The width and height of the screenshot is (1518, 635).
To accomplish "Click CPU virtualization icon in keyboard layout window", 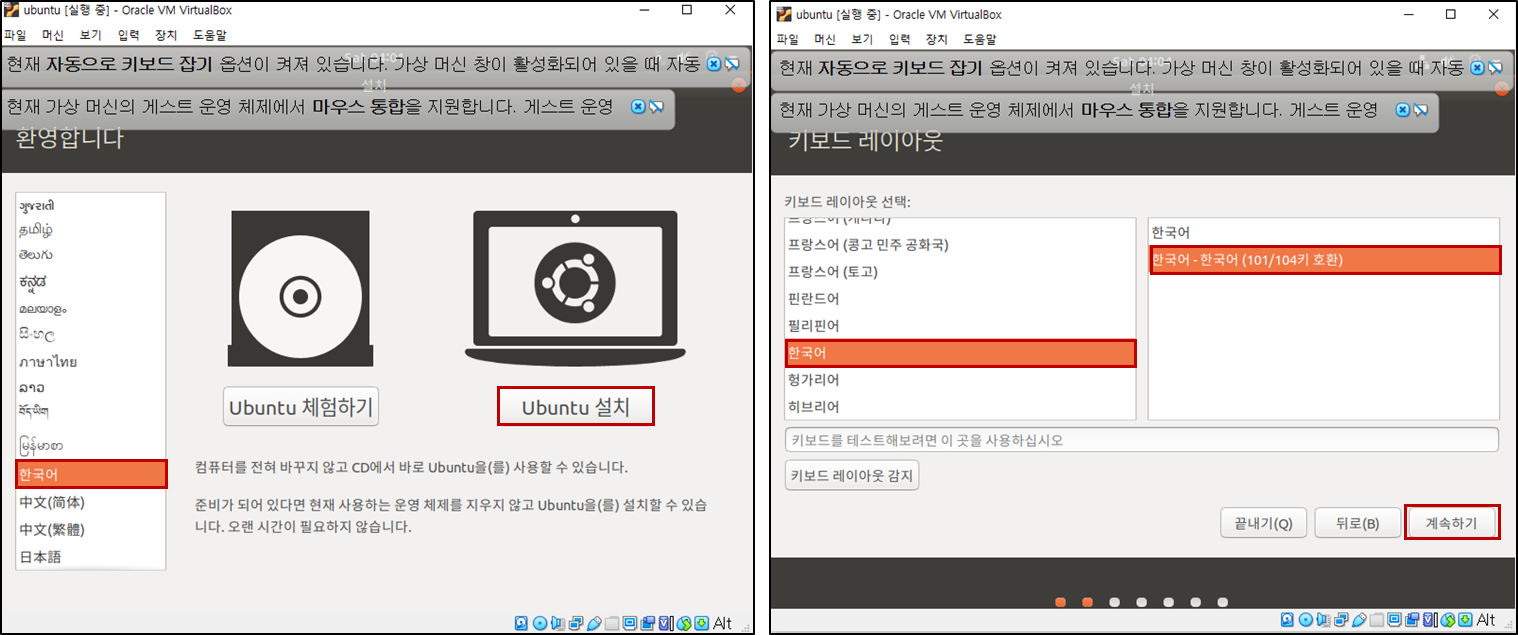I will pyautogui.click(x=1430, y=622).
